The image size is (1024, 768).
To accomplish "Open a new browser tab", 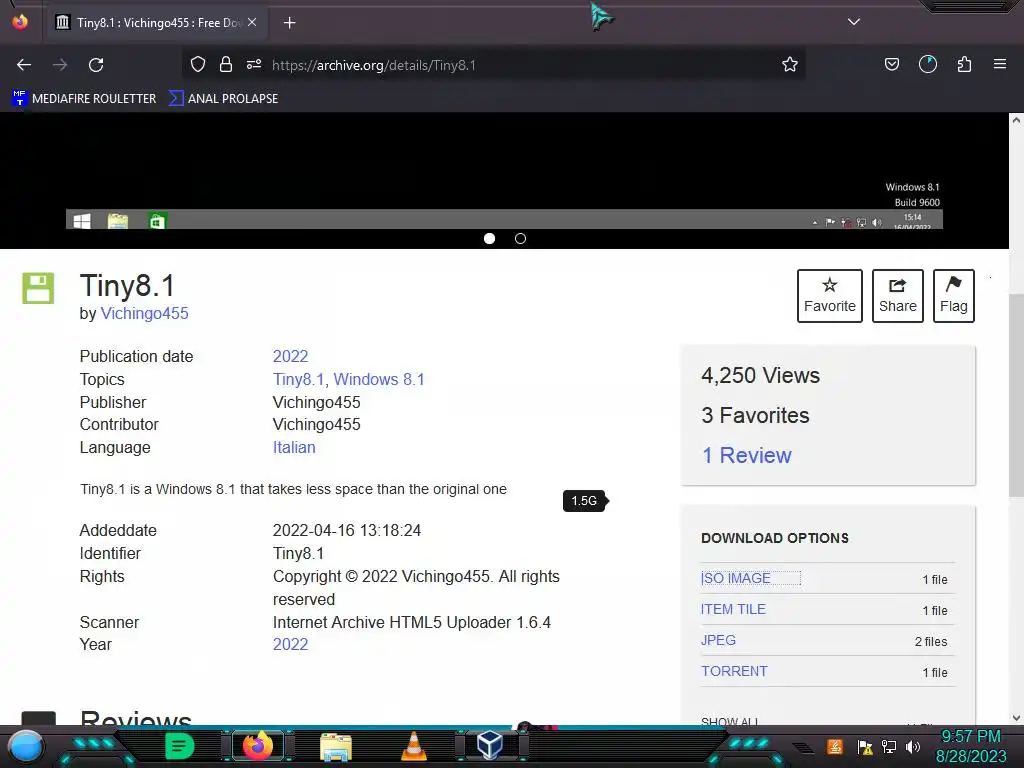I will 289,23.
